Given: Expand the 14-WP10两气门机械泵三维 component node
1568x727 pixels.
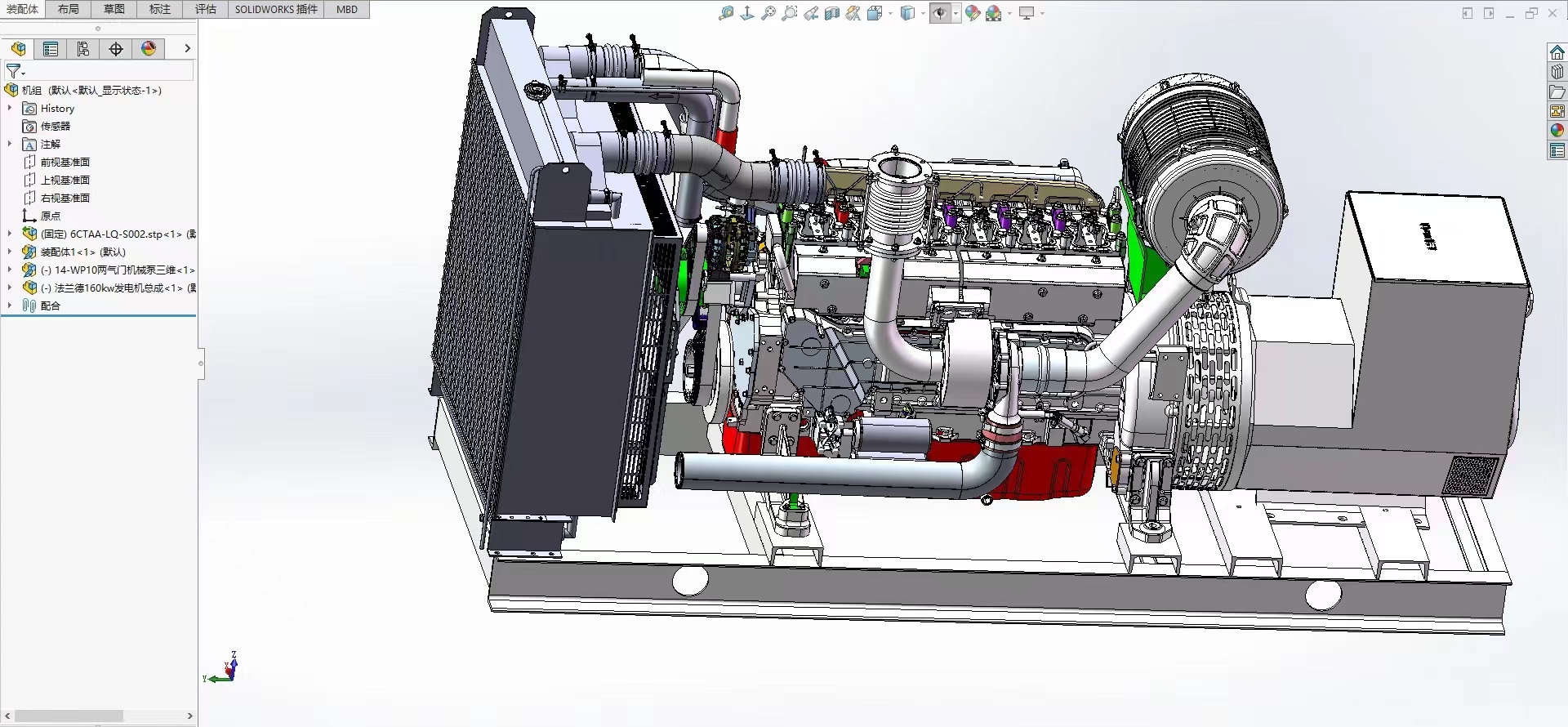Looking at the screenshot, I should coord(10,270).
